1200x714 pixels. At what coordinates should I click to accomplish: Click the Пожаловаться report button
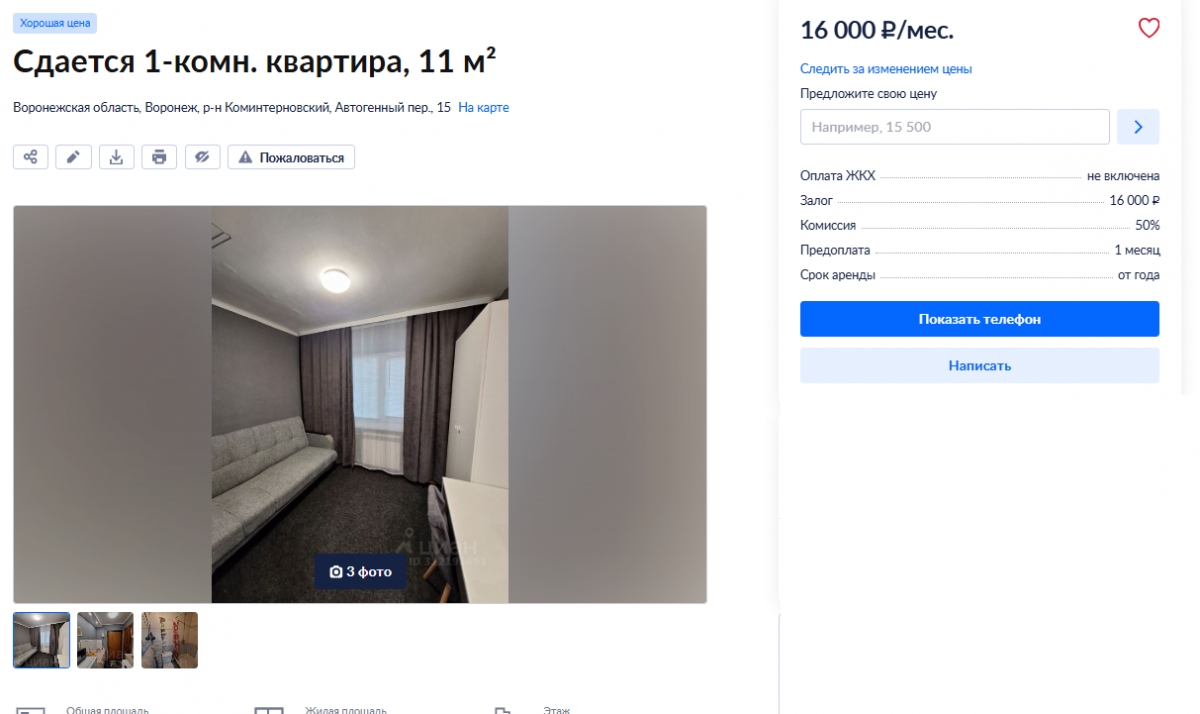click(291, 157)
